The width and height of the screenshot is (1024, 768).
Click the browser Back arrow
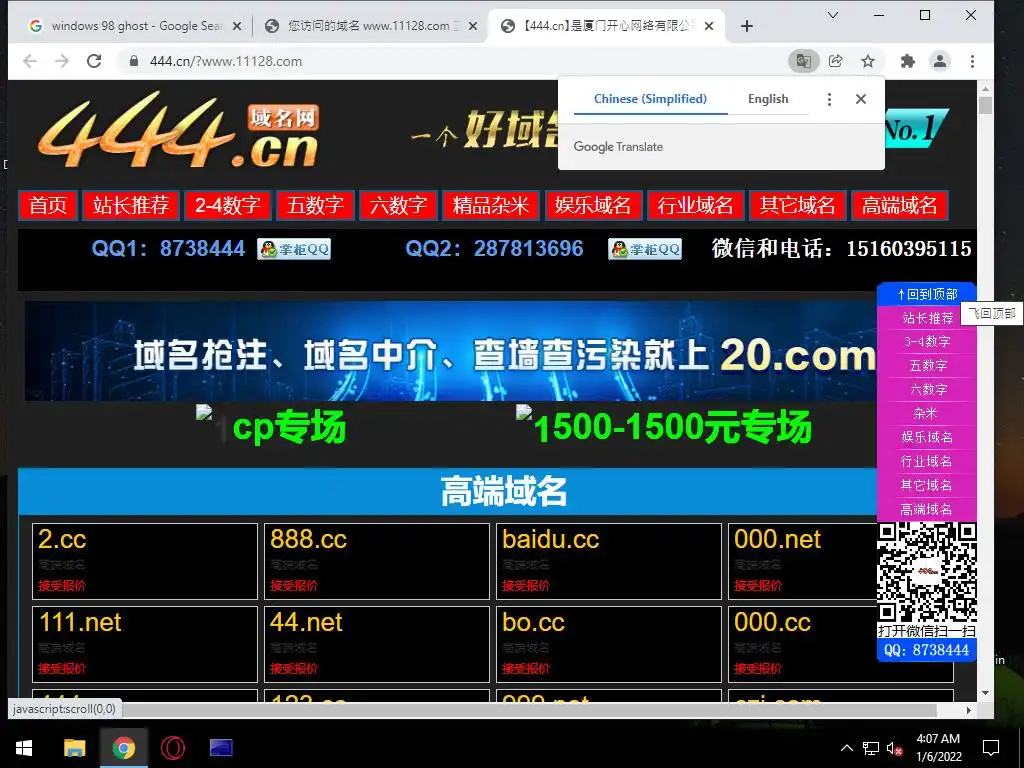[x=29, y=61]
